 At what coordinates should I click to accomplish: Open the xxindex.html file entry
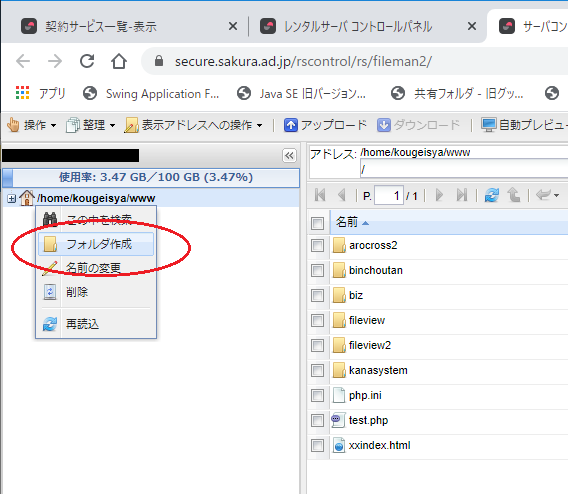[x=379, y=445]
